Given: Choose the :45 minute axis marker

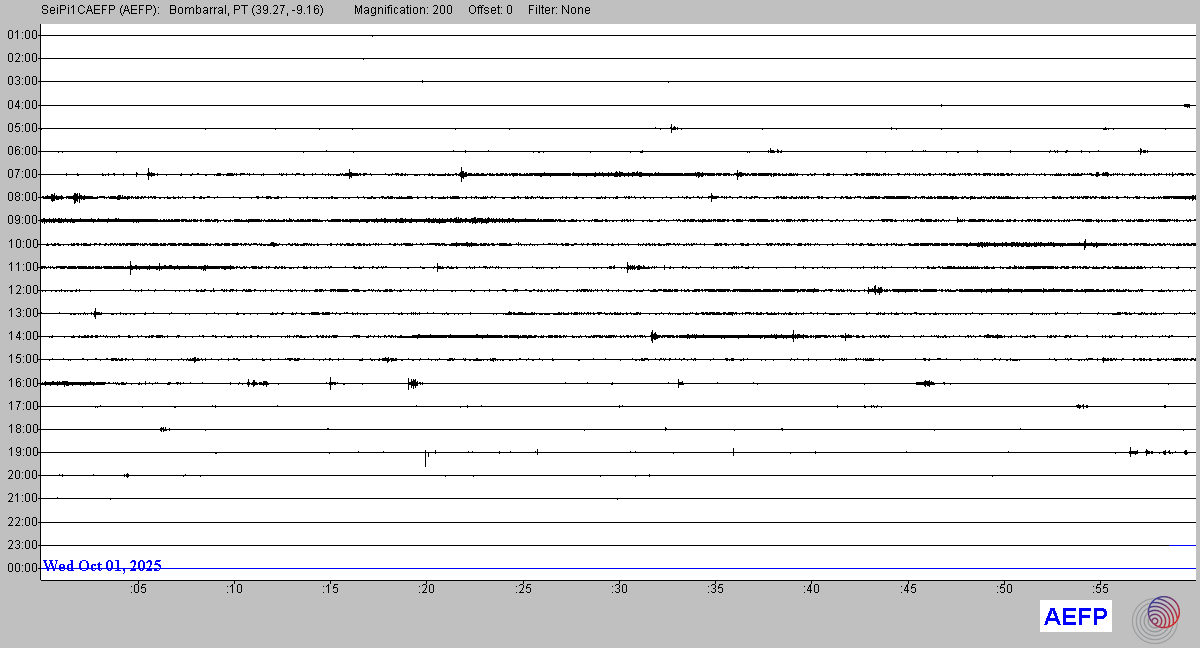Looking at the screenshot, I should click(x=908, y=589).
